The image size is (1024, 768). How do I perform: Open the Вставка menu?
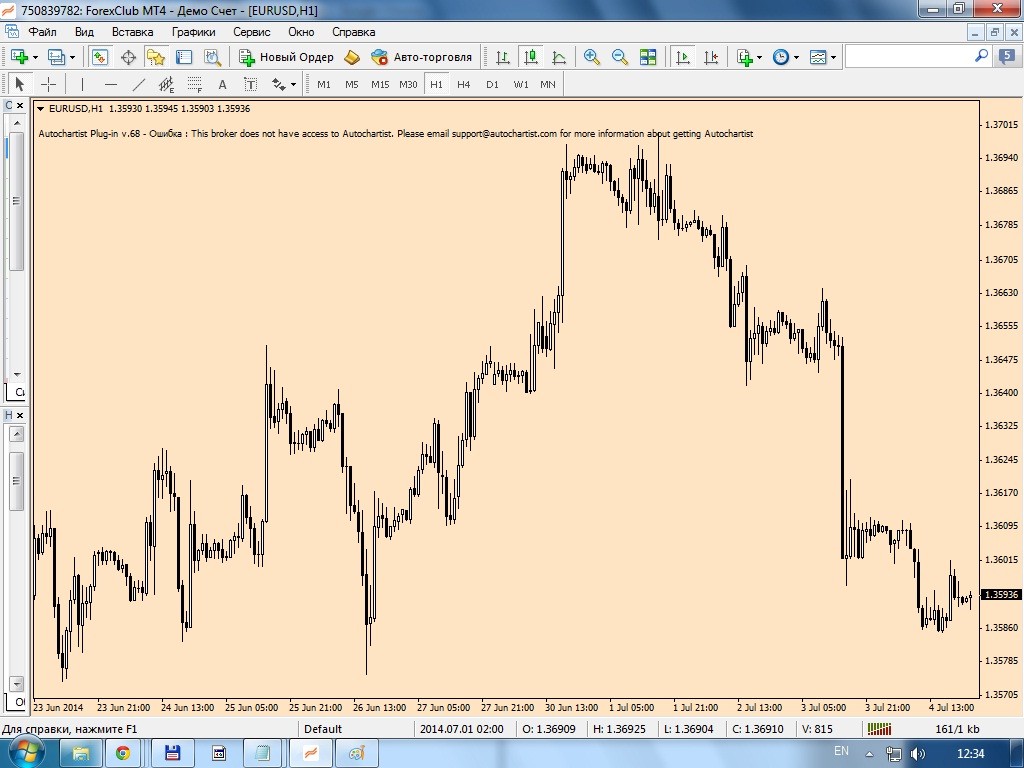click(x=133, y=32)
